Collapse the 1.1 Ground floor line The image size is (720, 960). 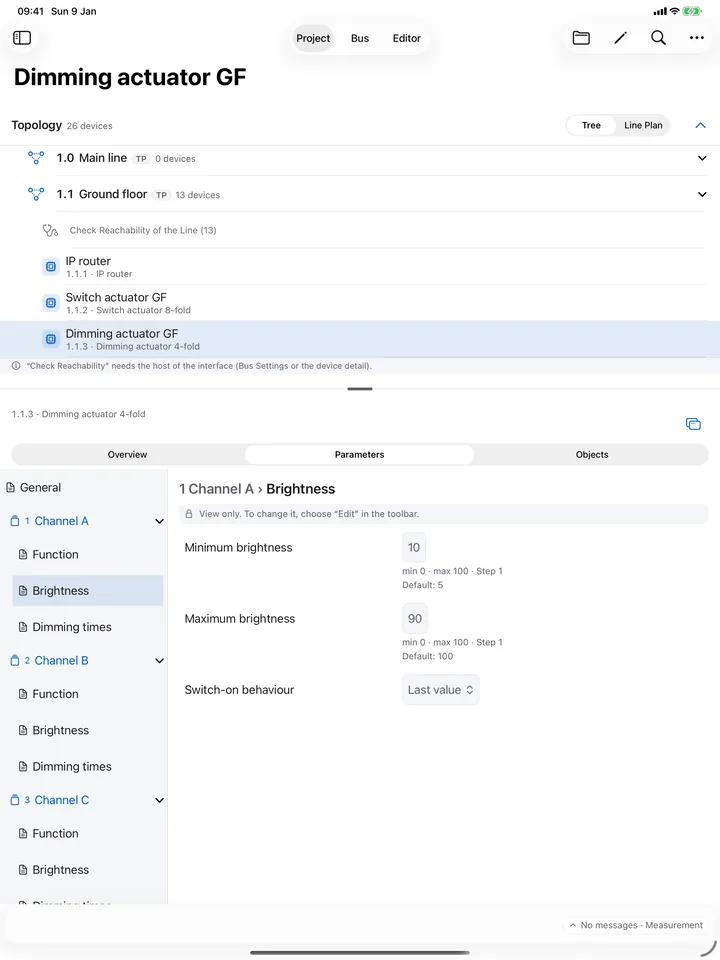(x=702, y=194)
